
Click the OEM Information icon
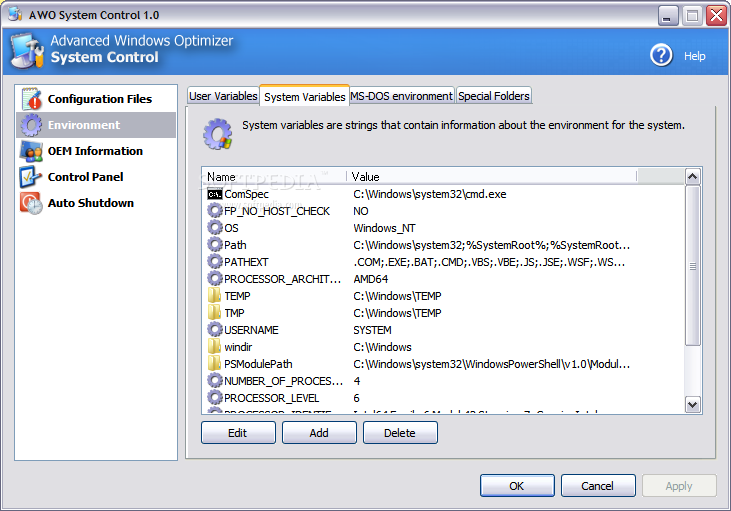[x=31, y=151]
